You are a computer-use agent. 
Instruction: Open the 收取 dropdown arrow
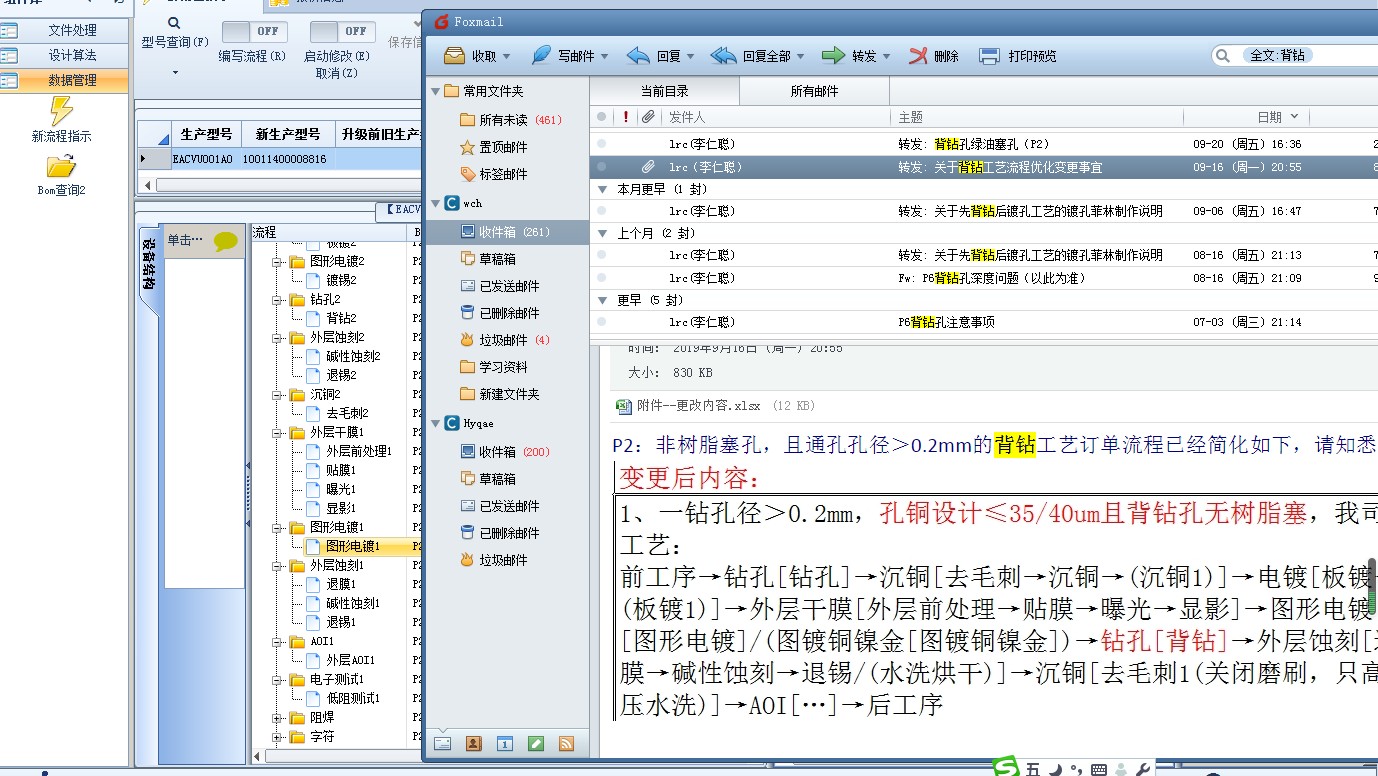507,57
